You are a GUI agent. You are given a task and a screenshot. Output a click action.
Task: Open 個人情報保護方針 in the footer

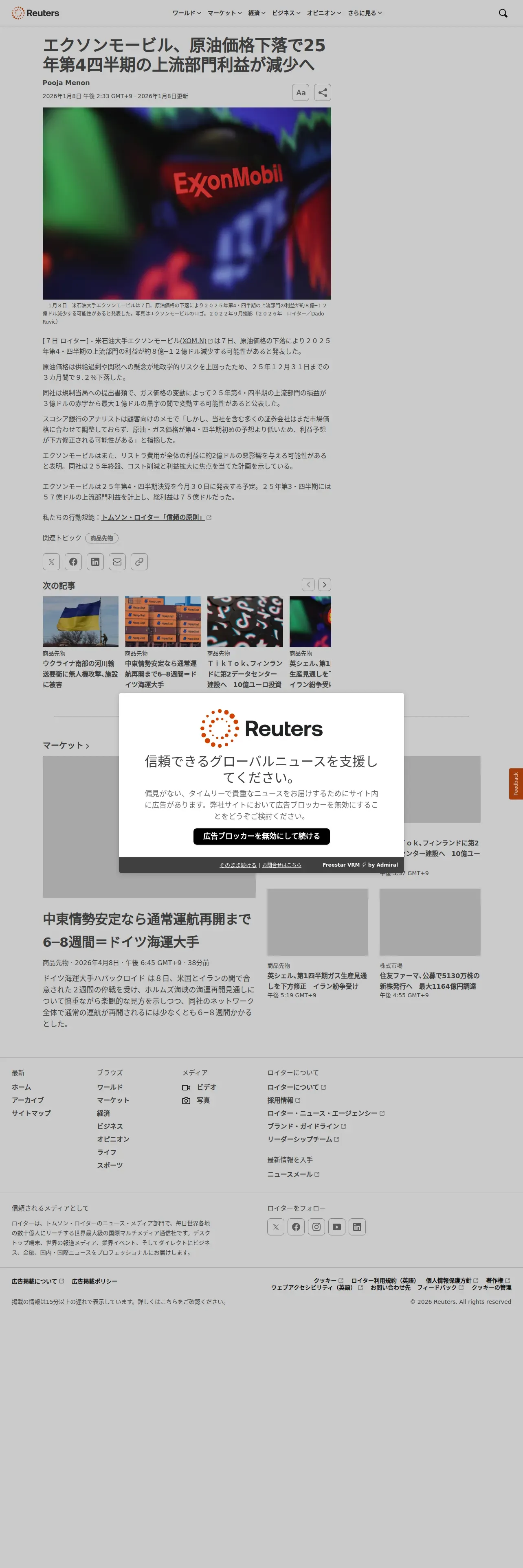pos(452,1281)
